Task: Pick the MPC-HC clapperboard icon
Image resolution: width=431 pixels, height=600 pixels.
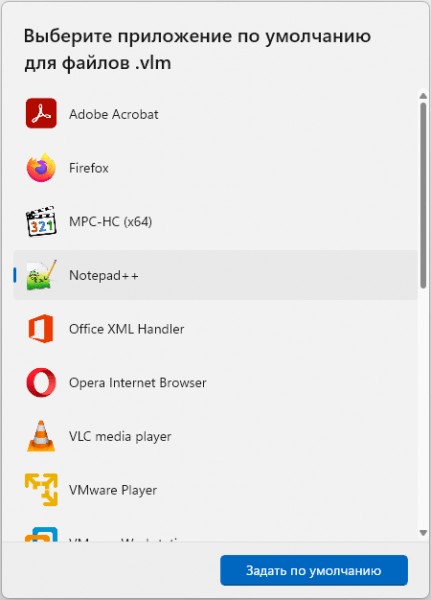Action: coord(41,221)
